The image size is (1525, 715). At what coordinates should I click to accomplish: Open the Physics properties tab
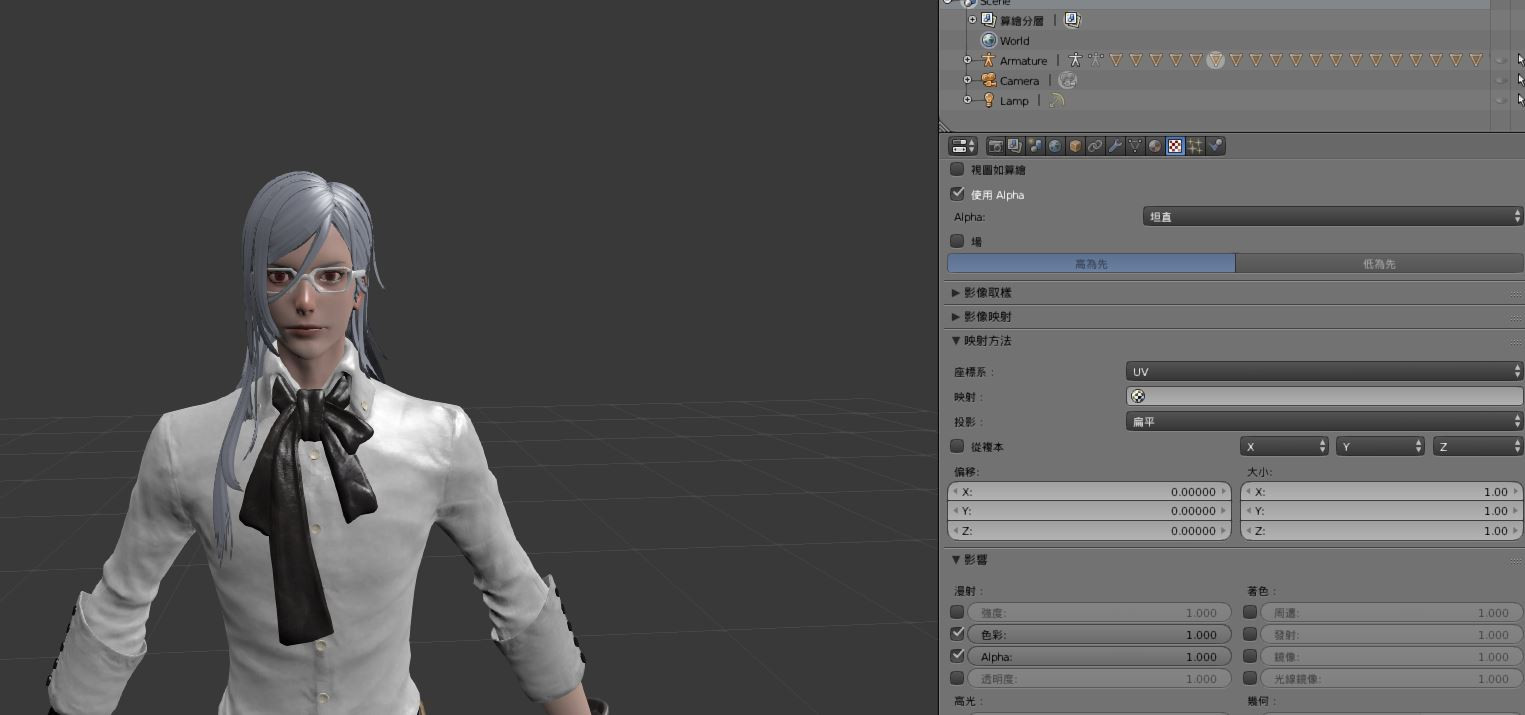[x=1215, y=146]
